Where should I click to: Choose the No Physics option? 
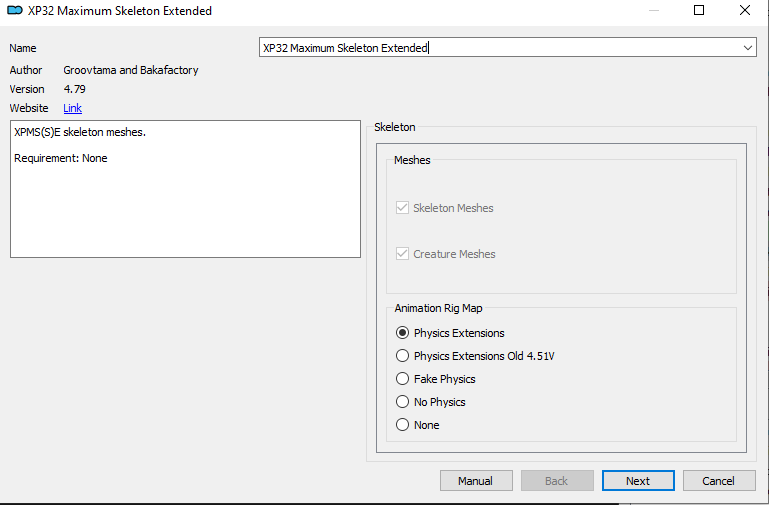click(402, 402)
